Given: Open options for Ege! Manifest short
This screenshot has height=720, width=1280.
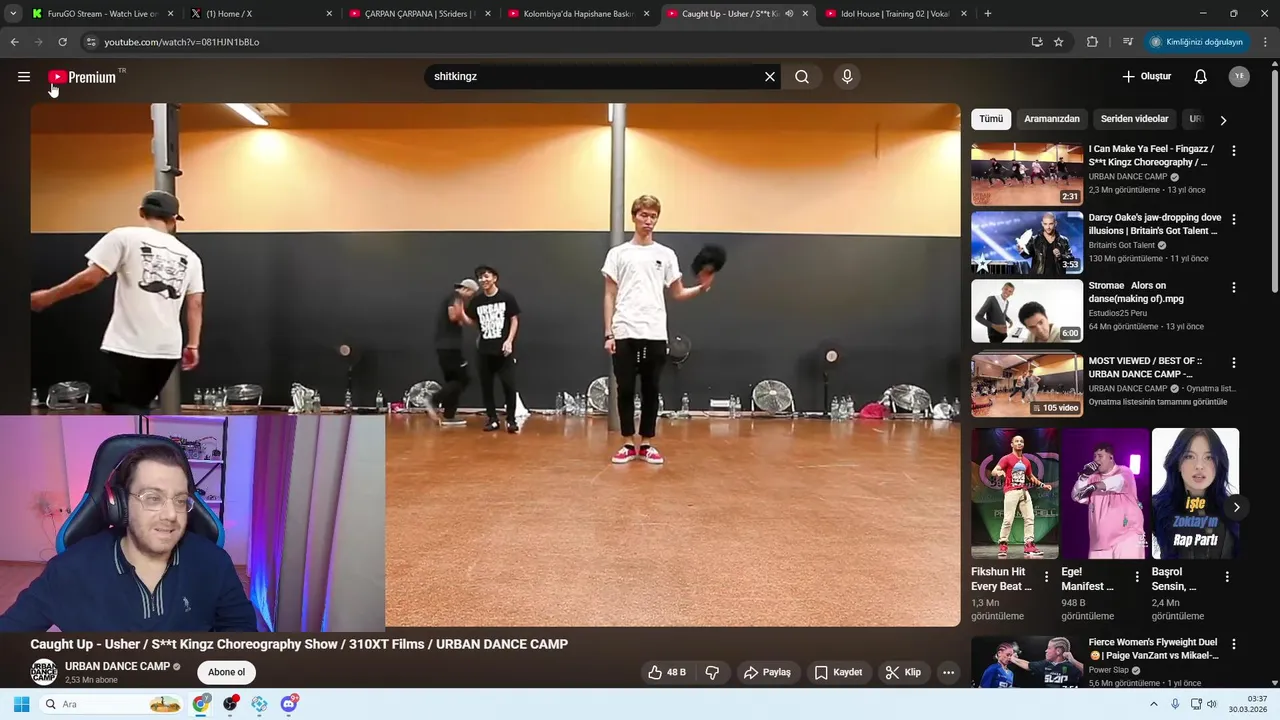Looking at the screenshot, I should point(1137,577).
